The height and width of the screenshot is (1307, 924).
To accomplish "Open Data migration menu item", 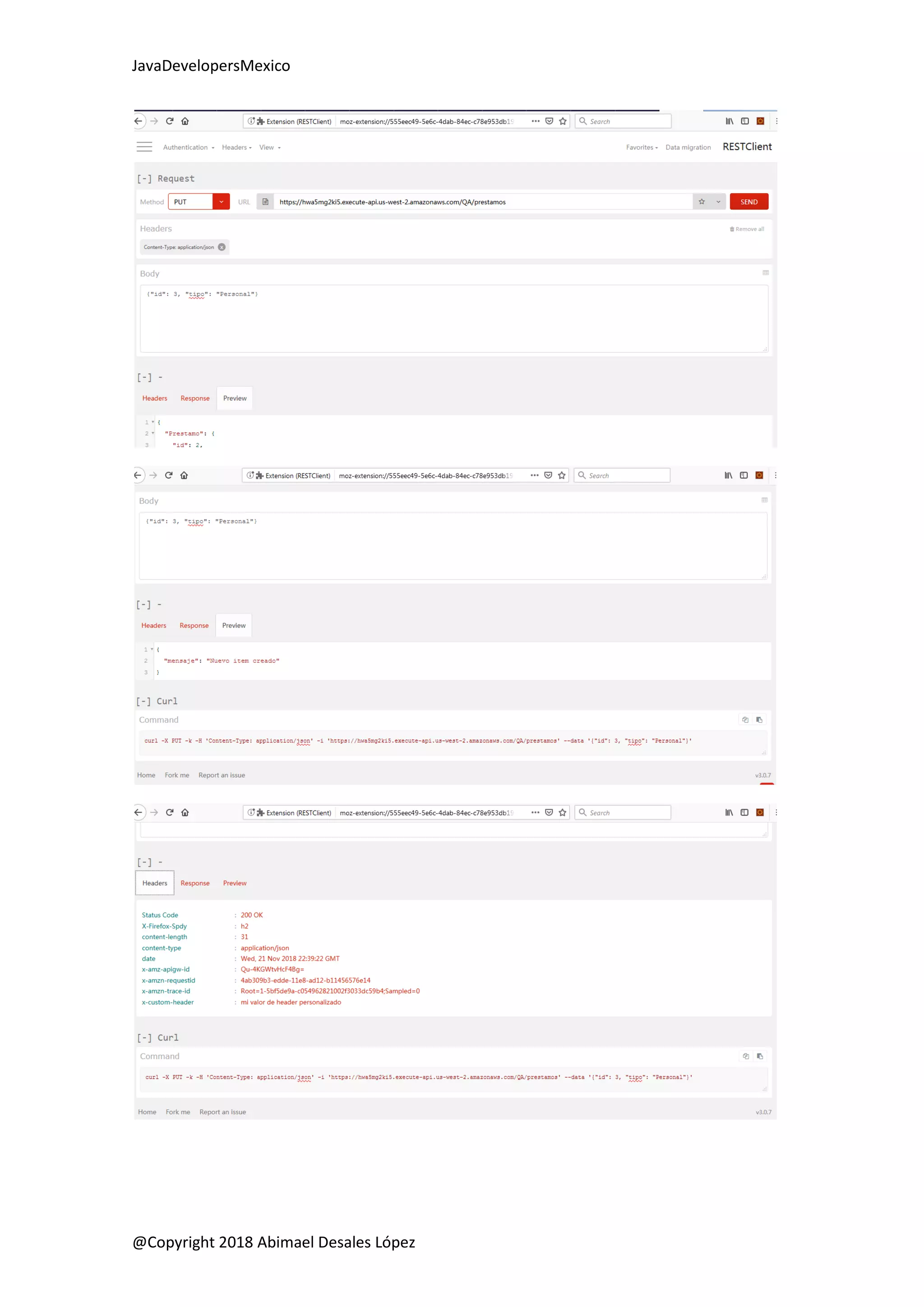I will coord(688,148).
